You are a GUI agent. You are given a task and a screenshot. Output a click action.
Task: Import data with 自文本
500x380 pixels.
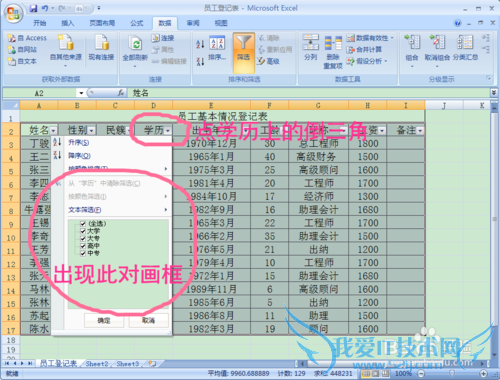[22, 61]
